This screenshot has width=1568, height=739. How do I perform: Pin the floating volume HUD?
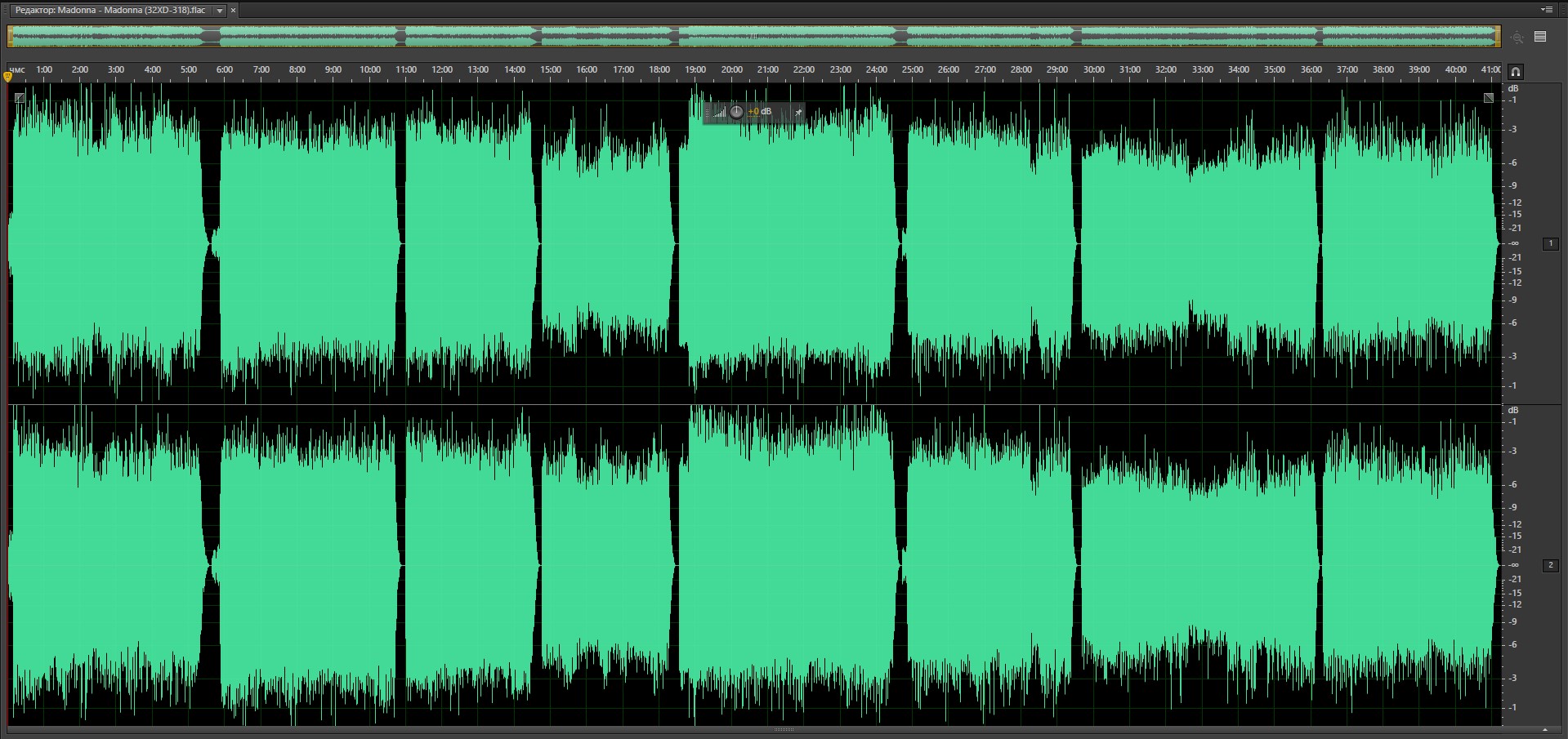pos(798,112)
